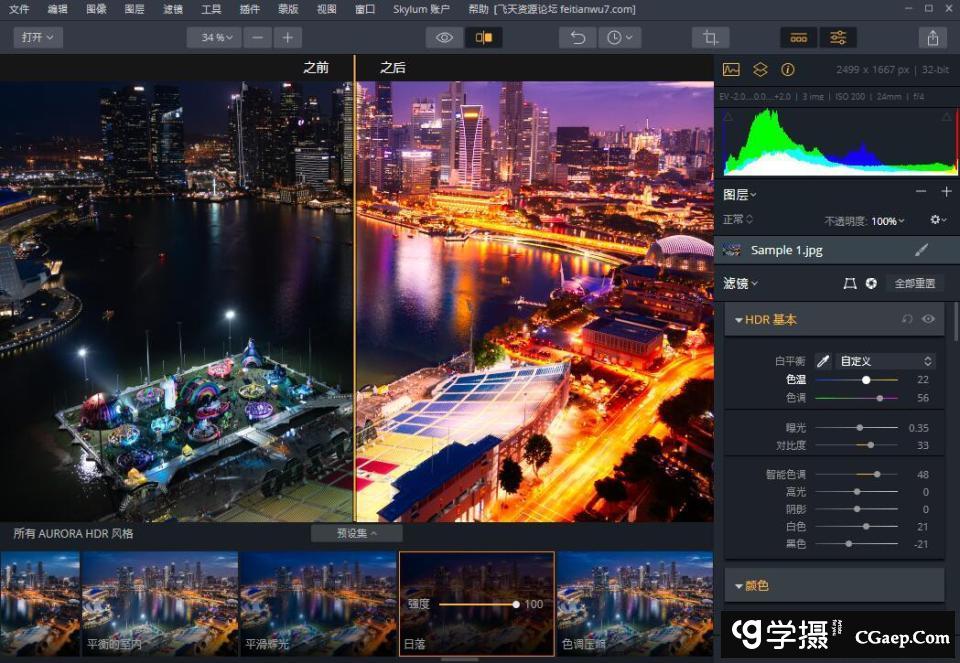Open the 34 % zoom level dropdown
This screenshot has width=960, height=663.
coord(214,38)
